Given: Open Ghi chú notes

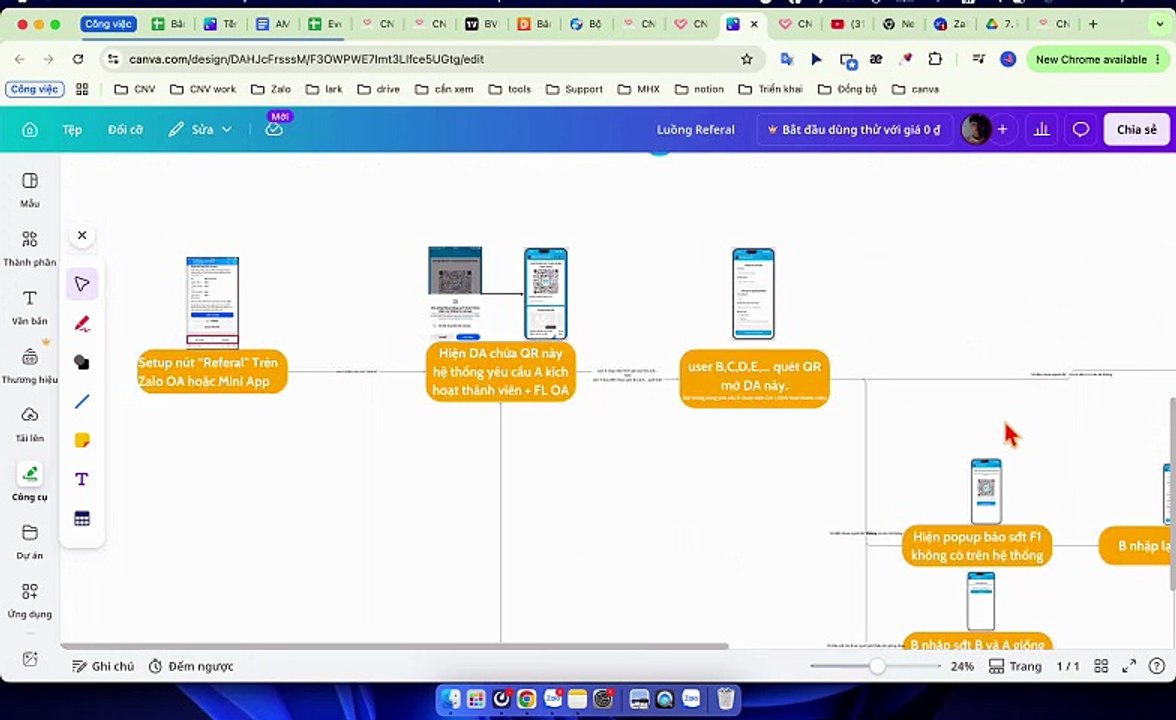Looking at the screenshot, I should coord(103,666).
